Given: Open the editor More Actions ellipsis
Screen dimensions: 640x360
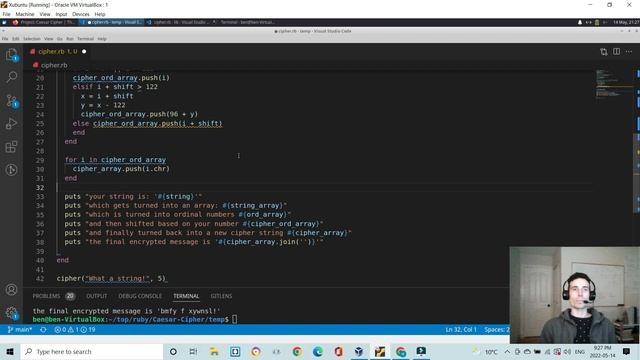Looking at the screenshot, I should point(629,52).
